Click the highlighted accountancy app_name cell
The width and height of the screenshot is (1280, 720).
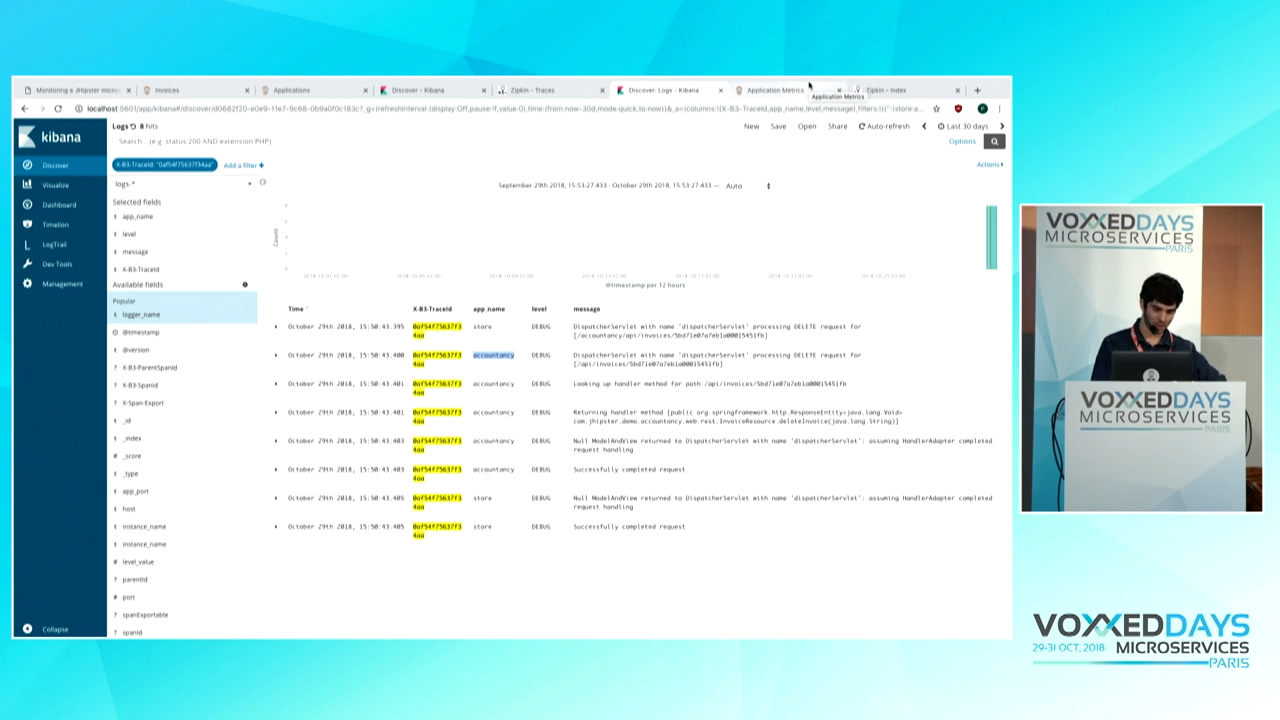click(493, 355)
